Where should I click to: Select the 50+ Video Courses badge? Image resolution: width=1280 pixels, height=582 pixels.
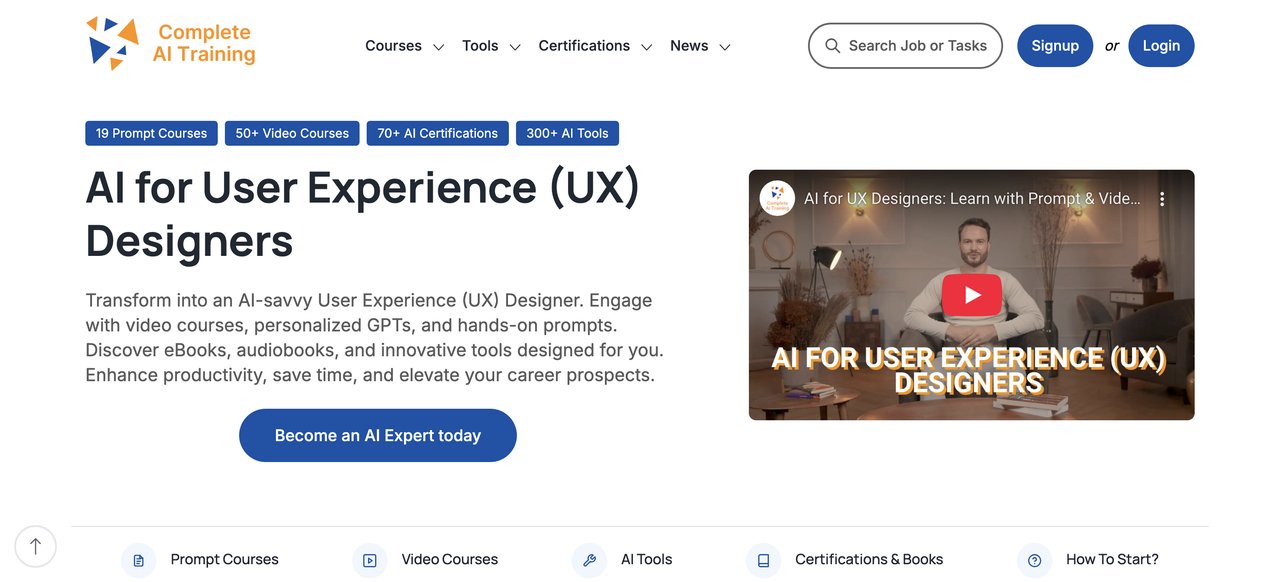click(292, 133)
